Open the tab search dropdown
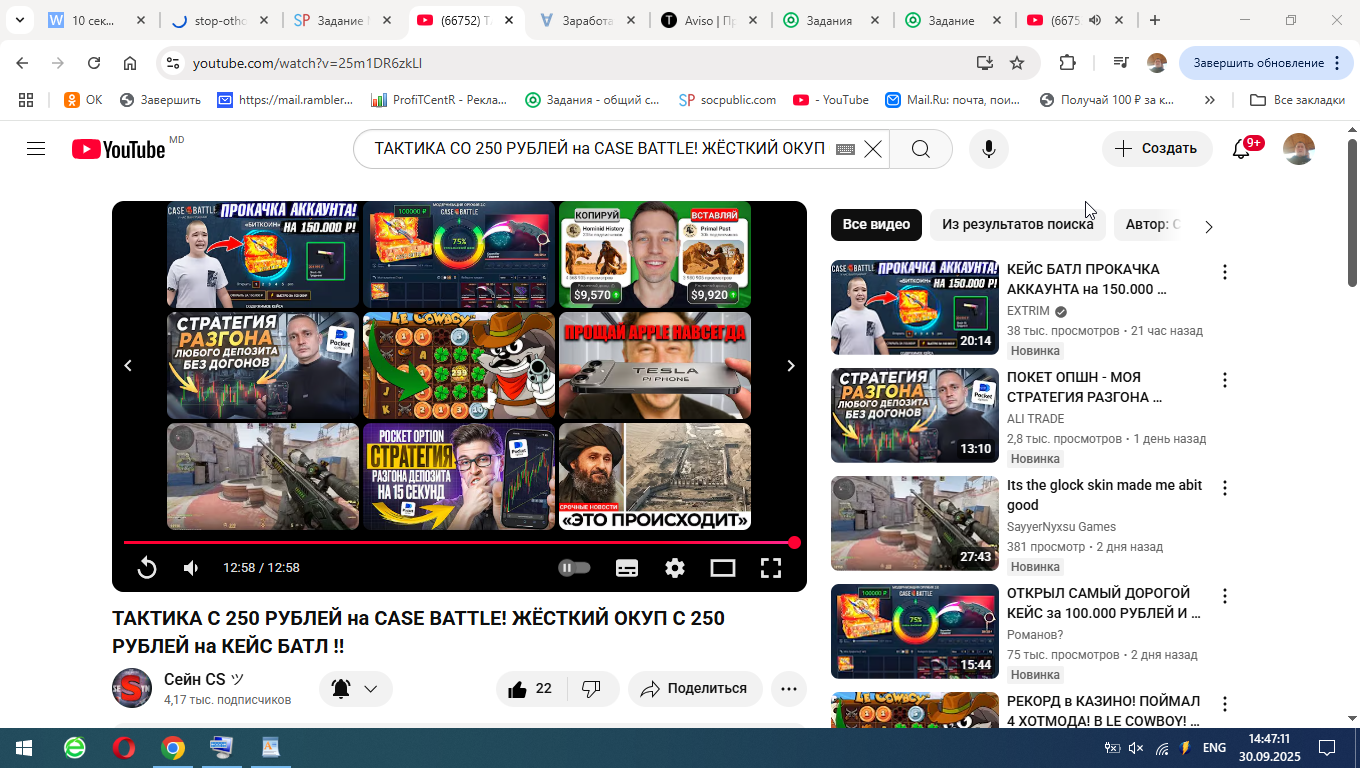Image resolution: width=1360 pixels, height=768 pixels. tap(22, 20)
